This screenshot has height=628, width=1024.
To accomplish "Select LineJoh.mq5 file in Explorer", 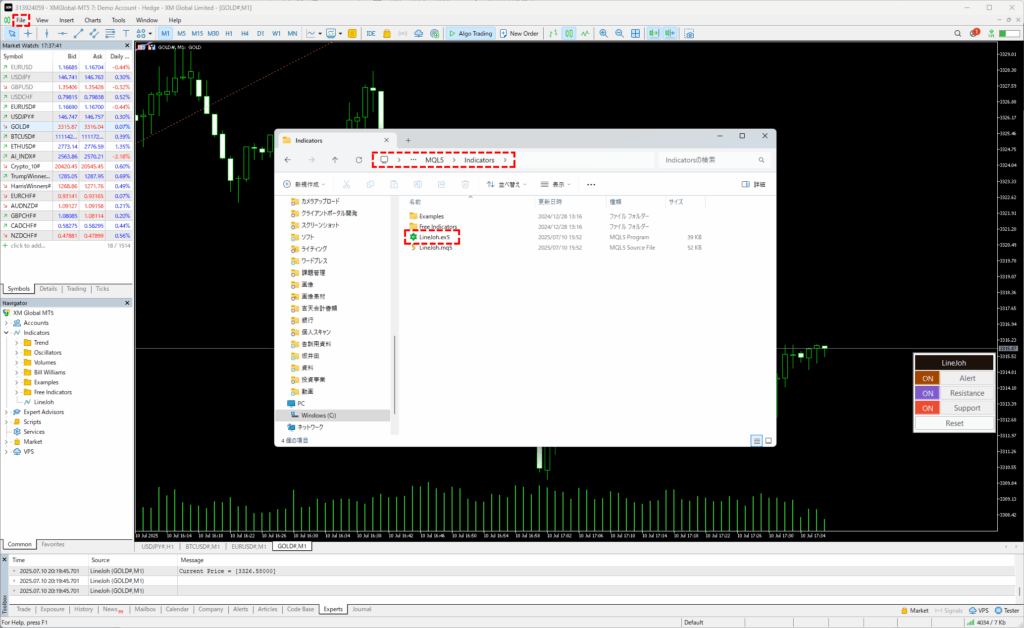I will (x=436, y=247).
